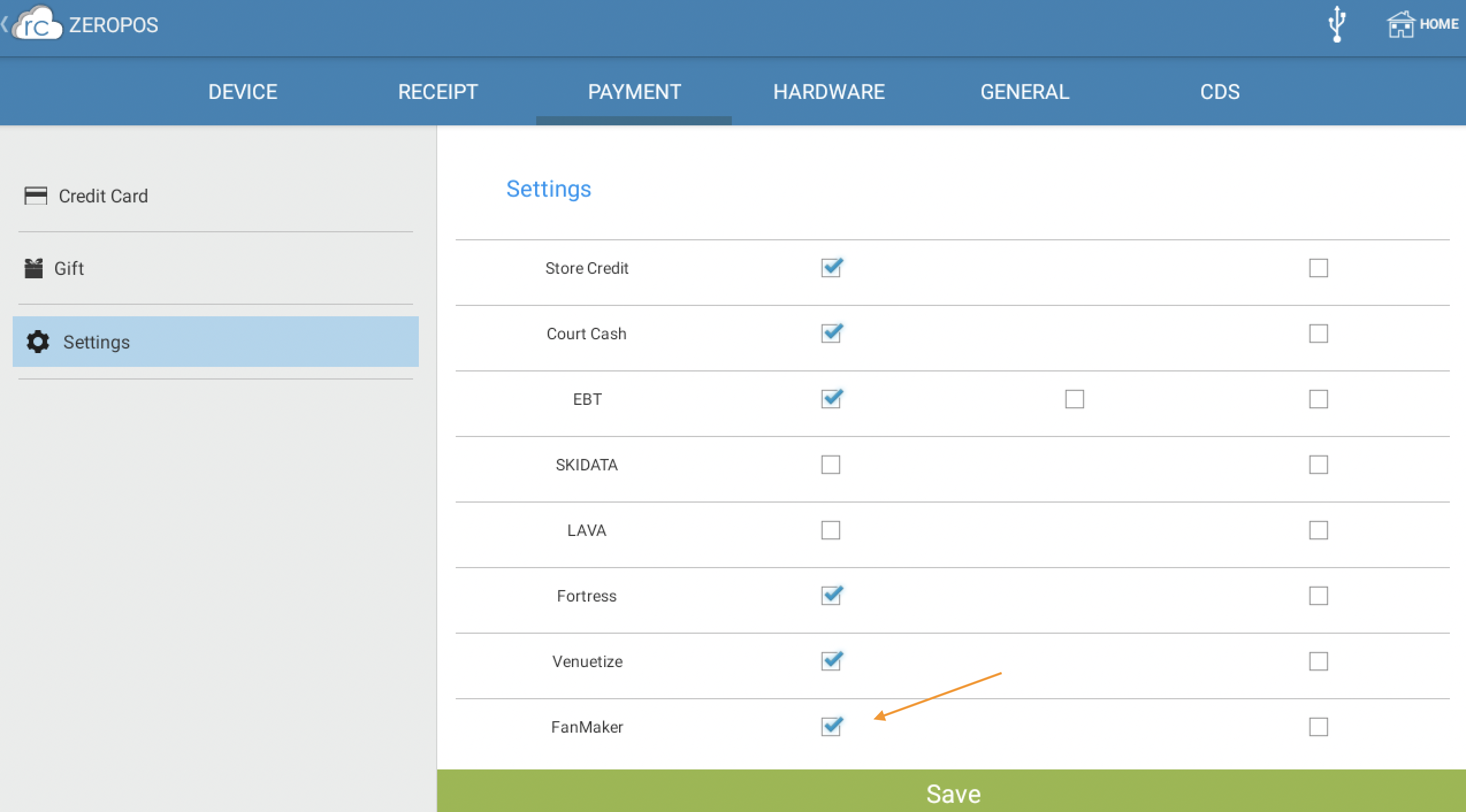
Task: Click the Home house icon
Action: click(x=1400, y=25)
